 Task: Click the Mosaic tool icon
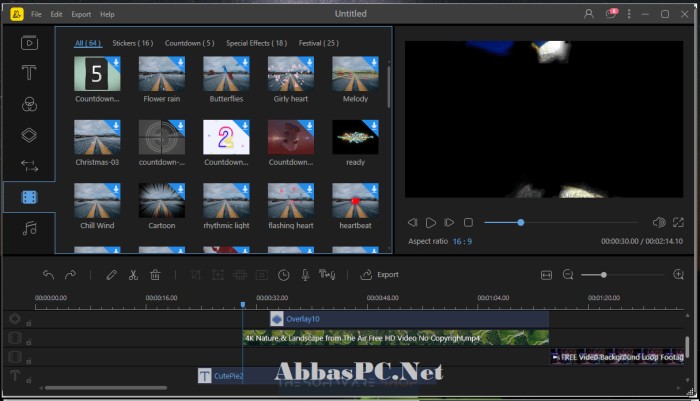240,275
